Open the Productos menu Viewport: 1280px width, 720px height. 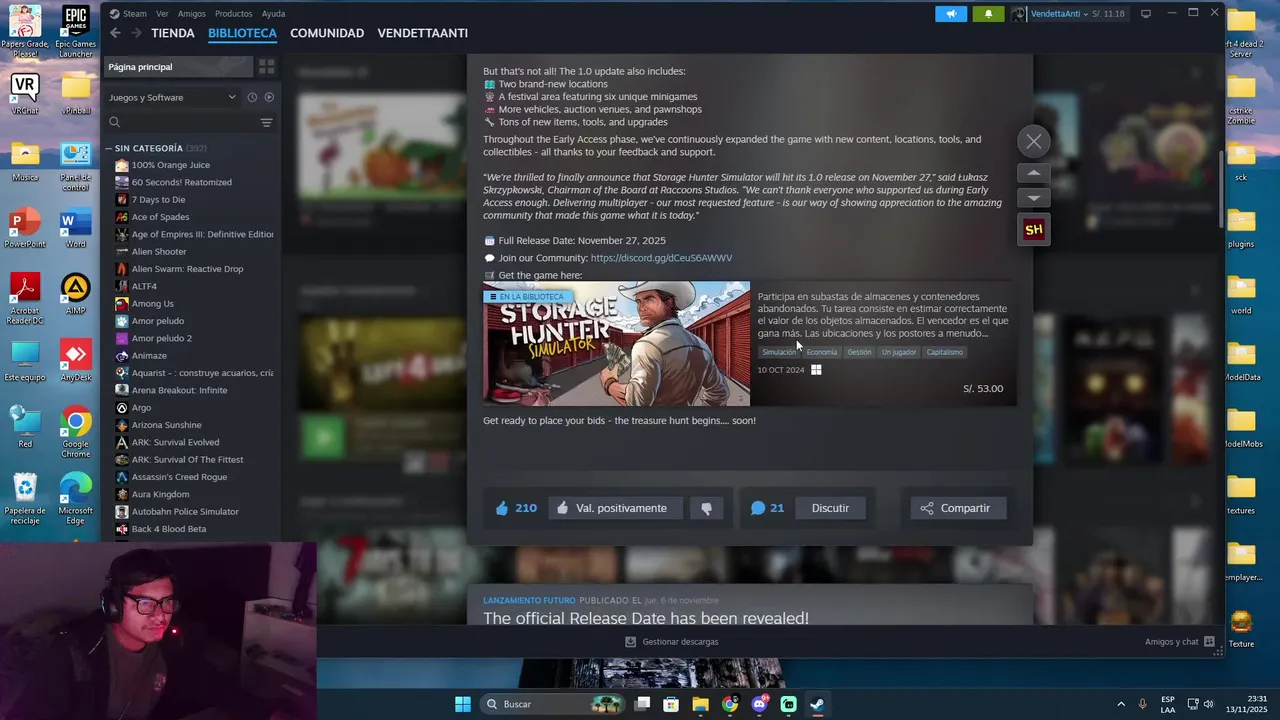click(x=234, y=14)
